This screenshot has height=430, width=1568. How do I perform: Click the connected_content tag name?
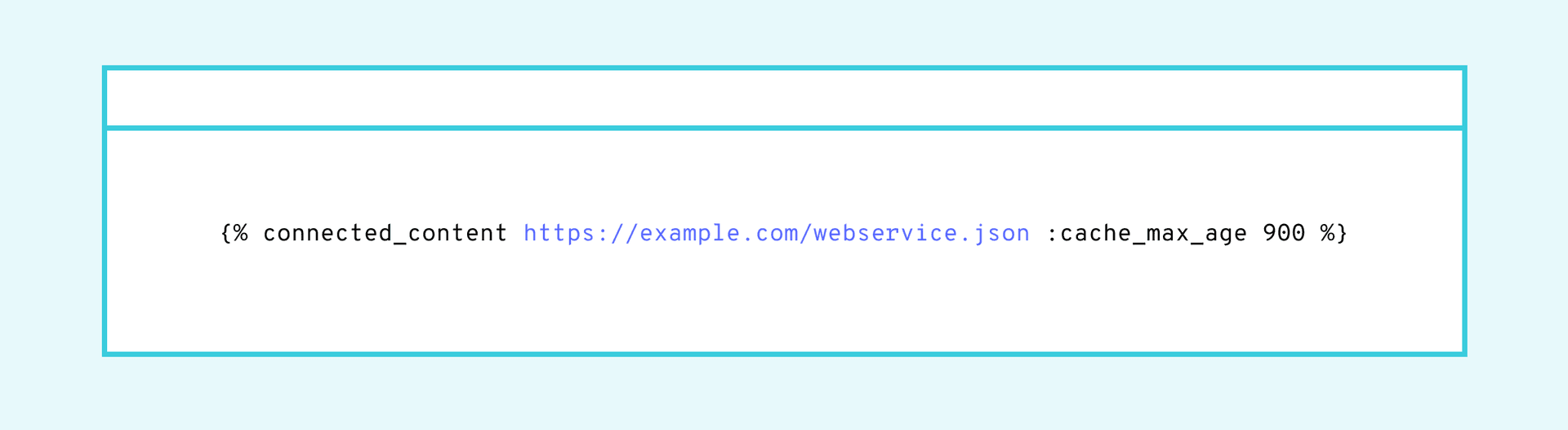[x=385, y=234]
